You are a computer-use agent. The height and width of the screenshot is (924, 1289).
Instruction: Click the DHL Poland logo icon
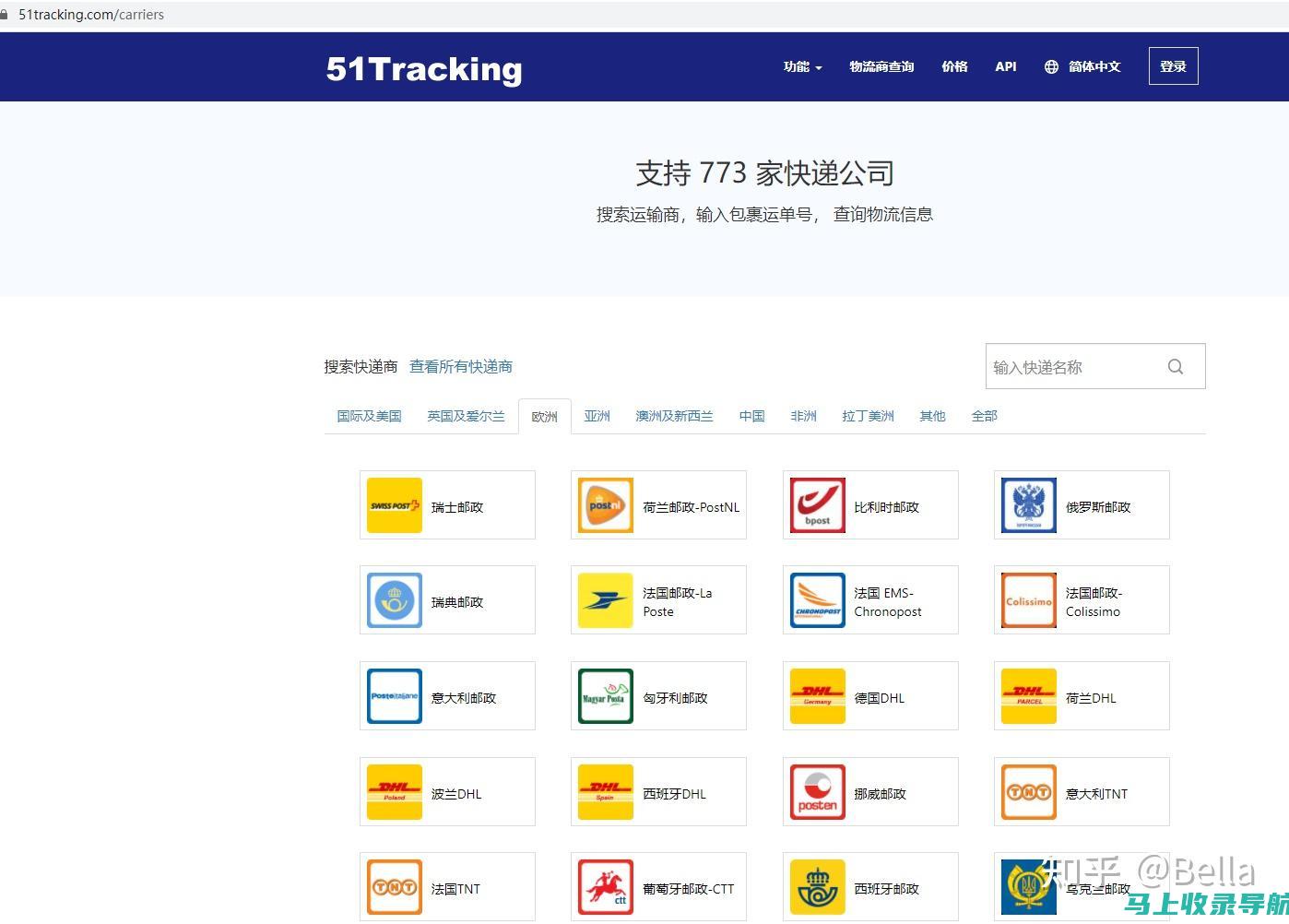tap(395, 792)
